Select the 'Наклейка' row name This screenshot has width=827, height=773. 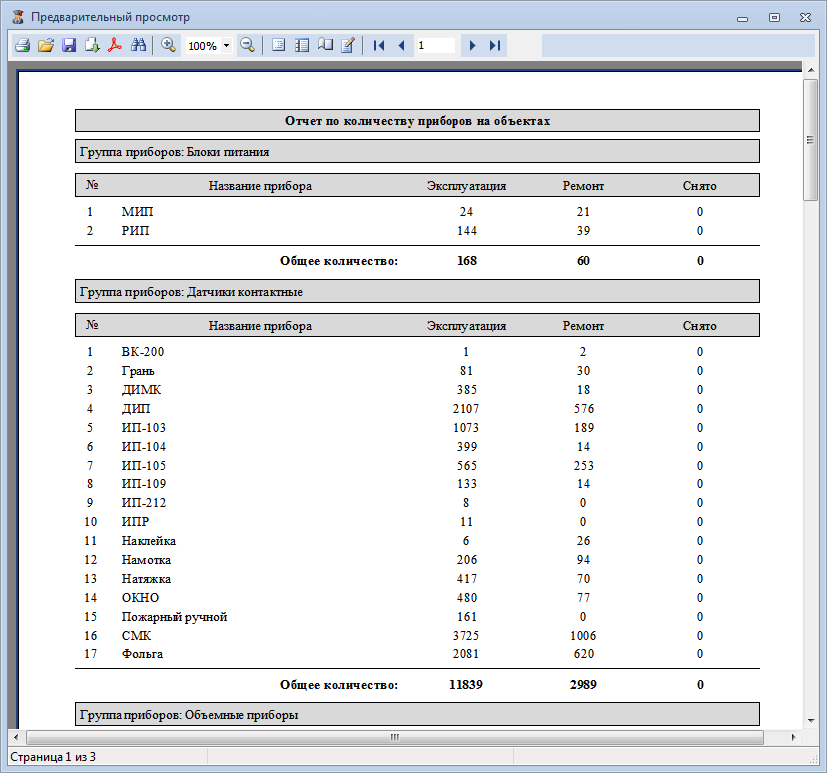tap(149, 540)
